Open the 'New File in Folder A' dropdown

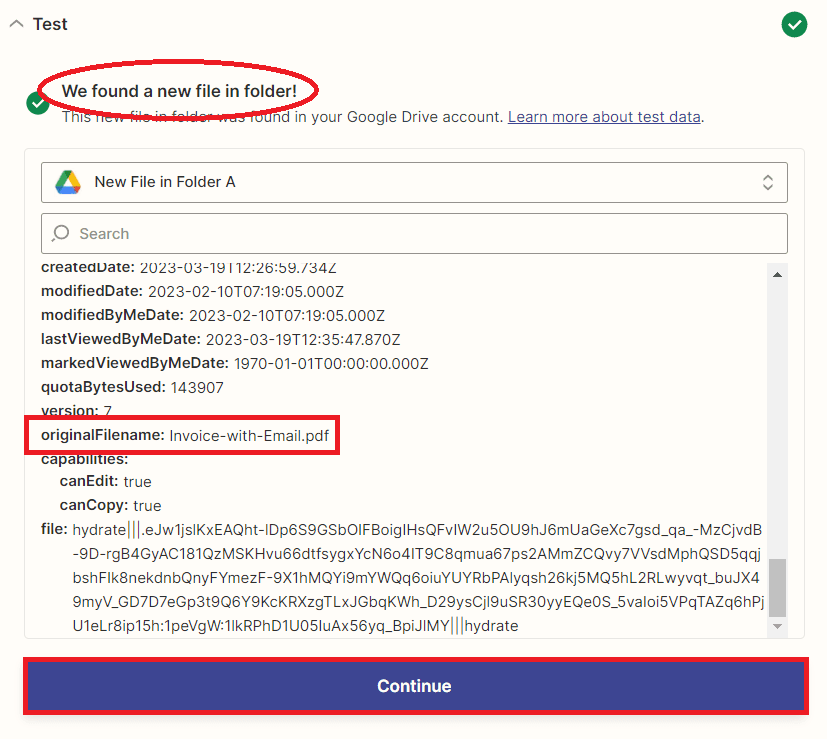point(414,182)
